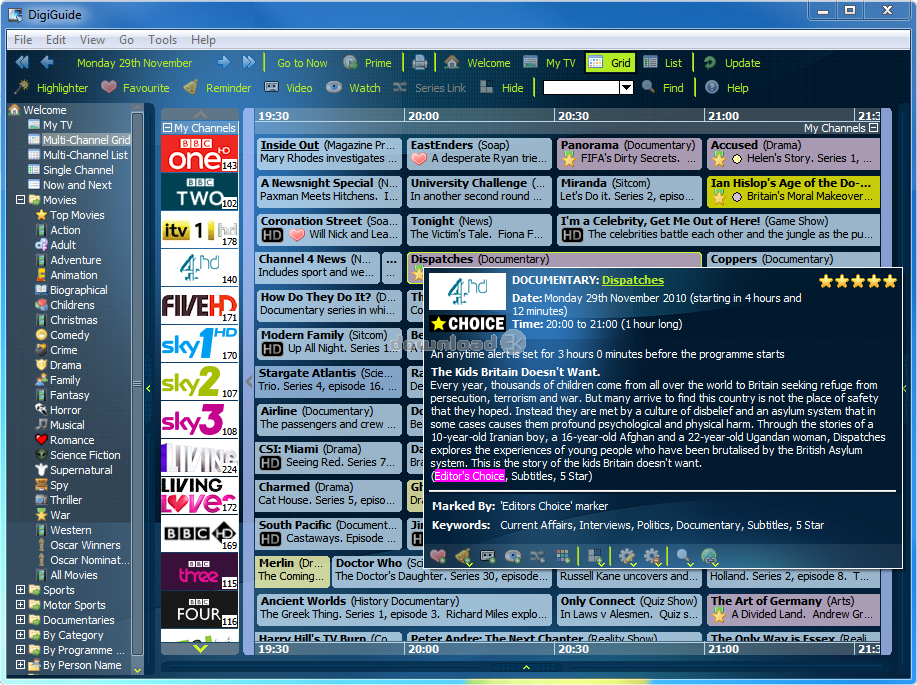Screen dimensions: 917x685
Task: Select Sky 3 channel logo
Action: pos(199,420)
